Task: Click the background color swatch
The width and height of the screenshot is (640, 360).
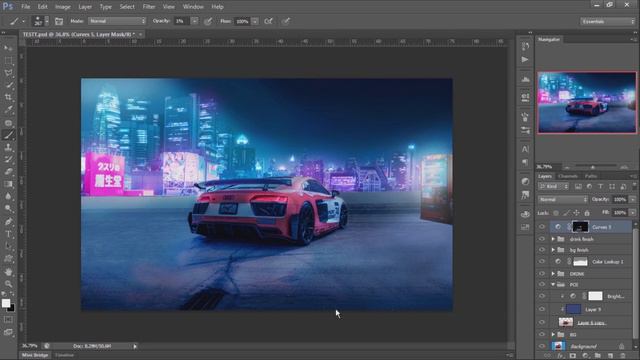Action: [x=11, y=308]
